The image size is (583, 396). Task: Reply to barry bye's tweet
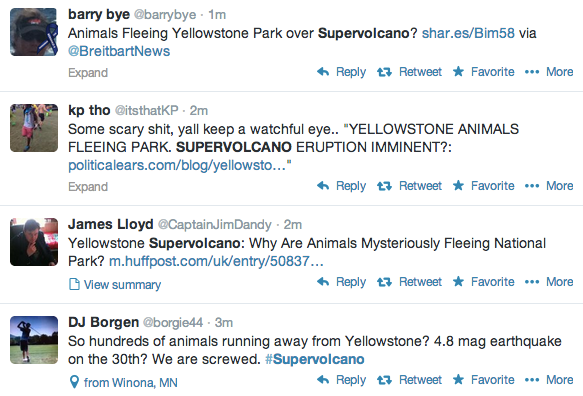pos(341,72)
